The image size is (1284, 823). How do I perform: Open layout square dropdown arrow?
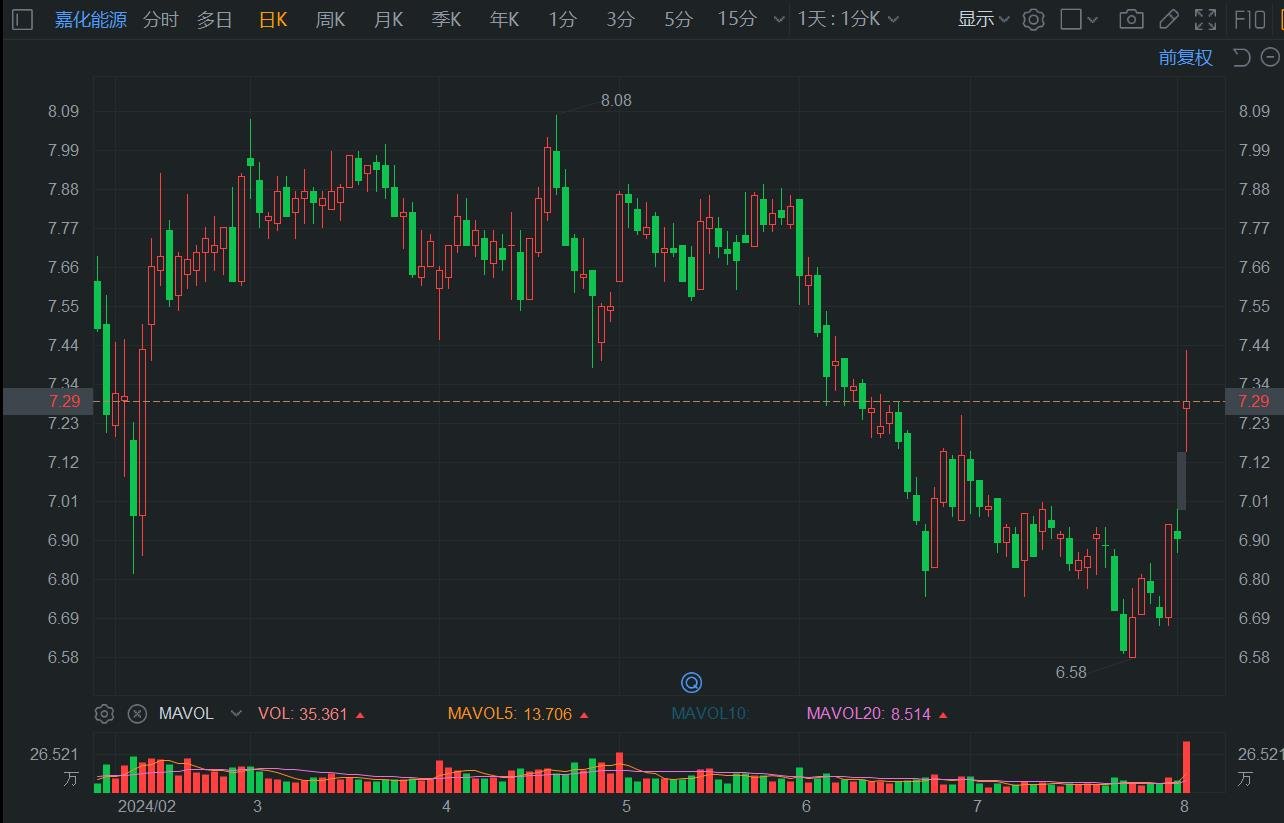click(1092, 19)
